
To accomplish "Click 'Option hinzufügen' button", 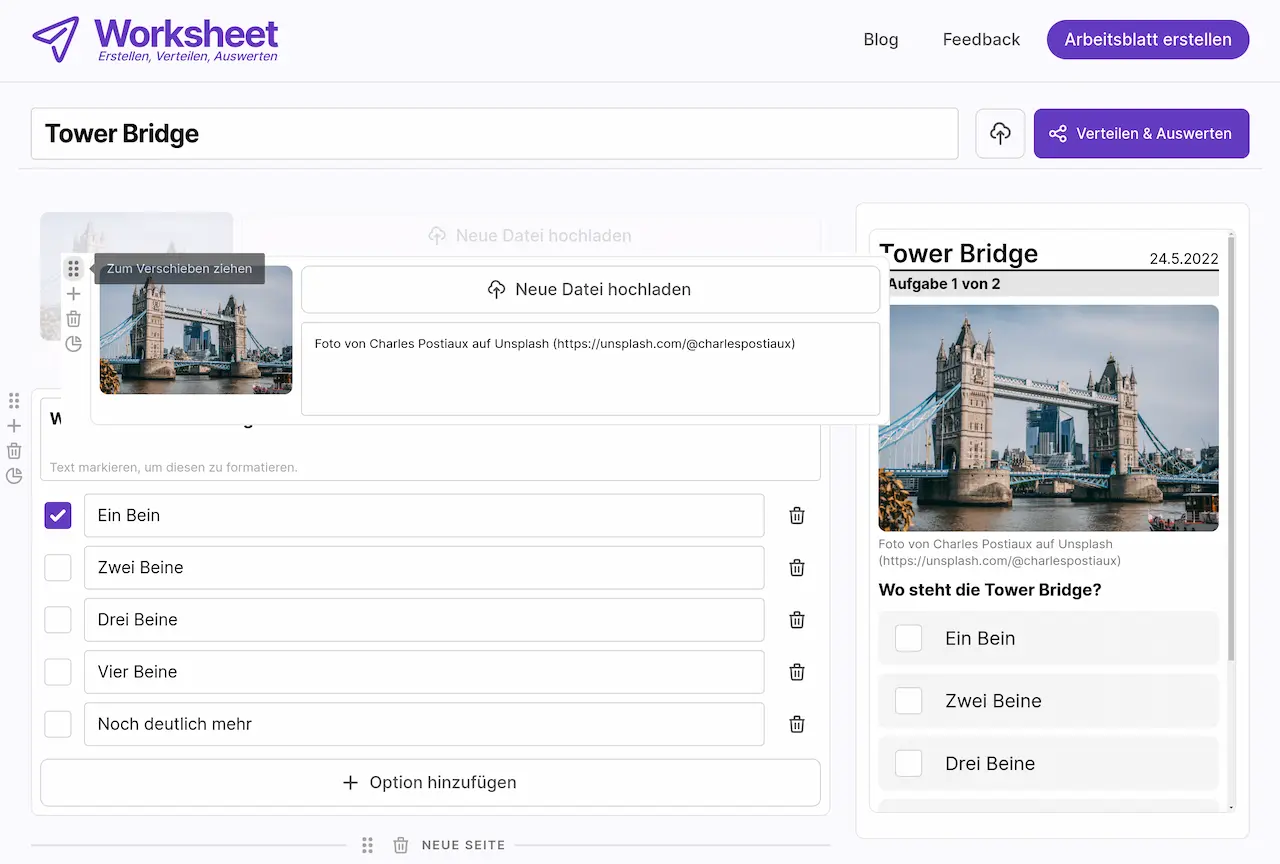I will coord(430,782).
